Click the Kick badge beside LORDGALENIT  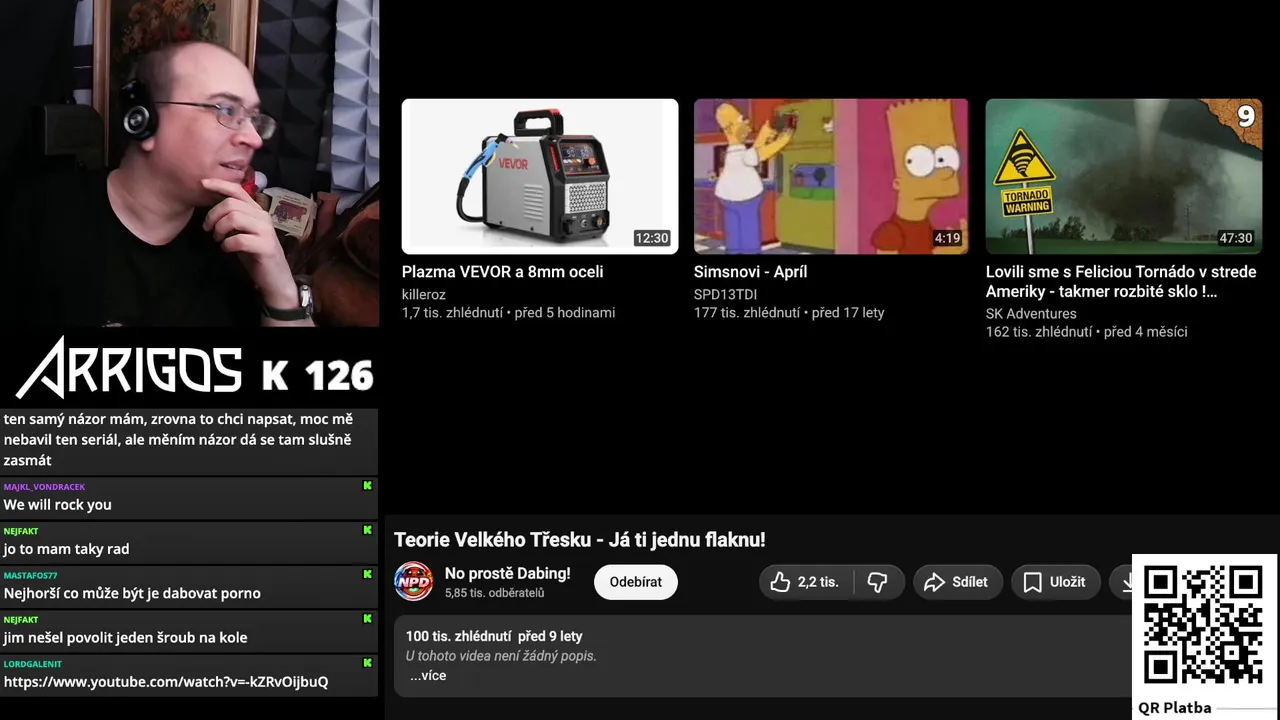click(x=367, y=663)
